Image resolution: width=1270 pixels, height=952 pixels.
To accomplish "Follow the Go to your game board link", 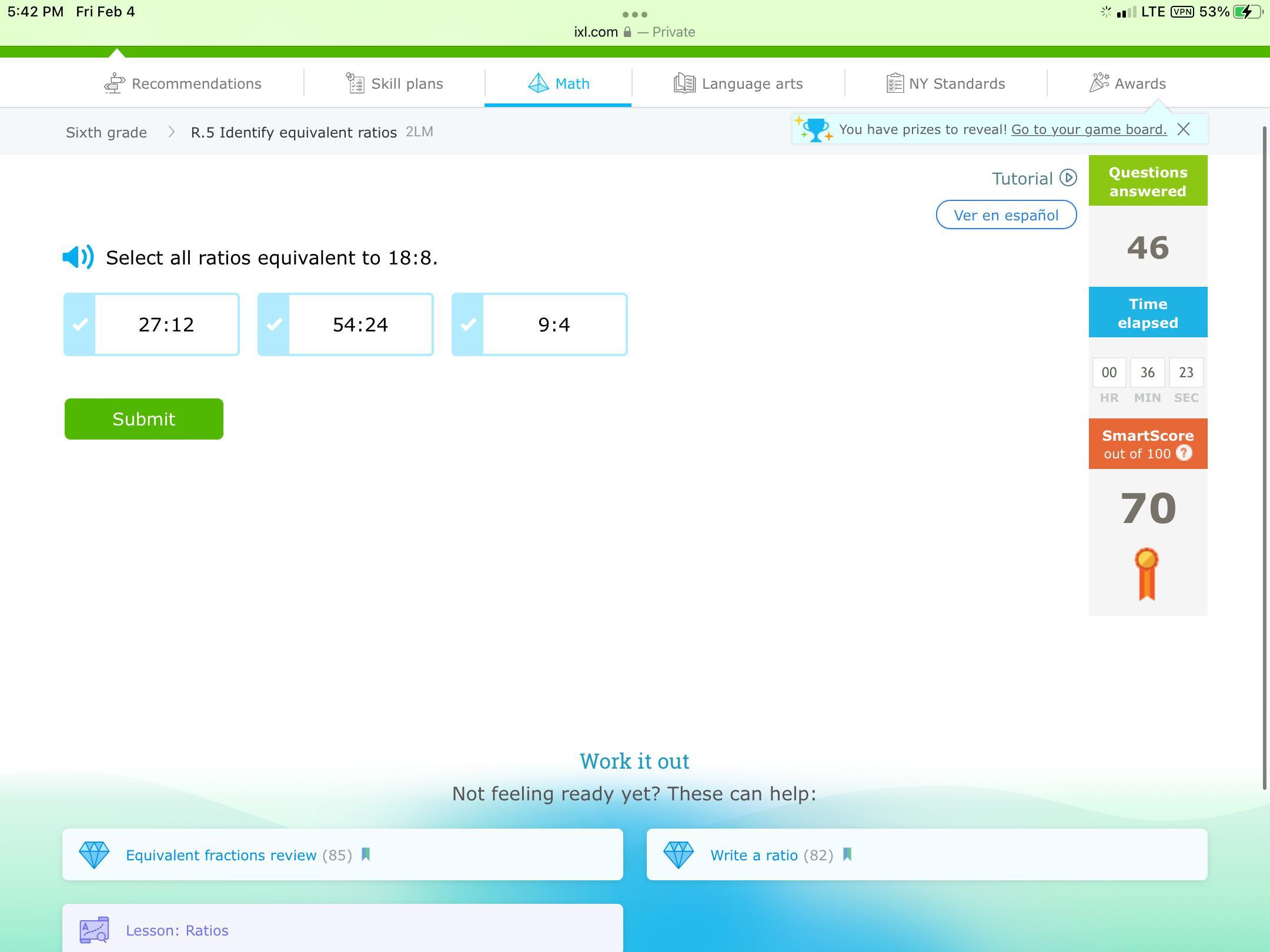I will 1088,129.
